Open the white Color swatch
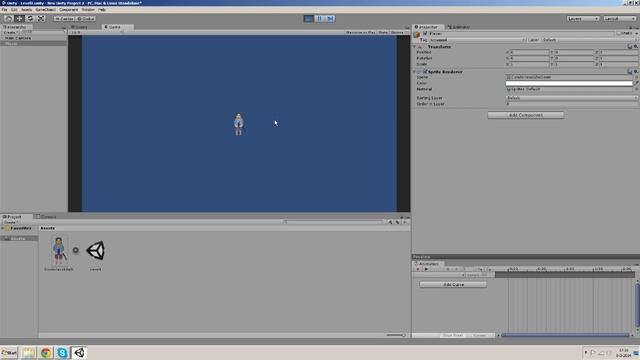The height and width of the screenshot is (360, 640). pyautogui.click(x=569, y=83)
